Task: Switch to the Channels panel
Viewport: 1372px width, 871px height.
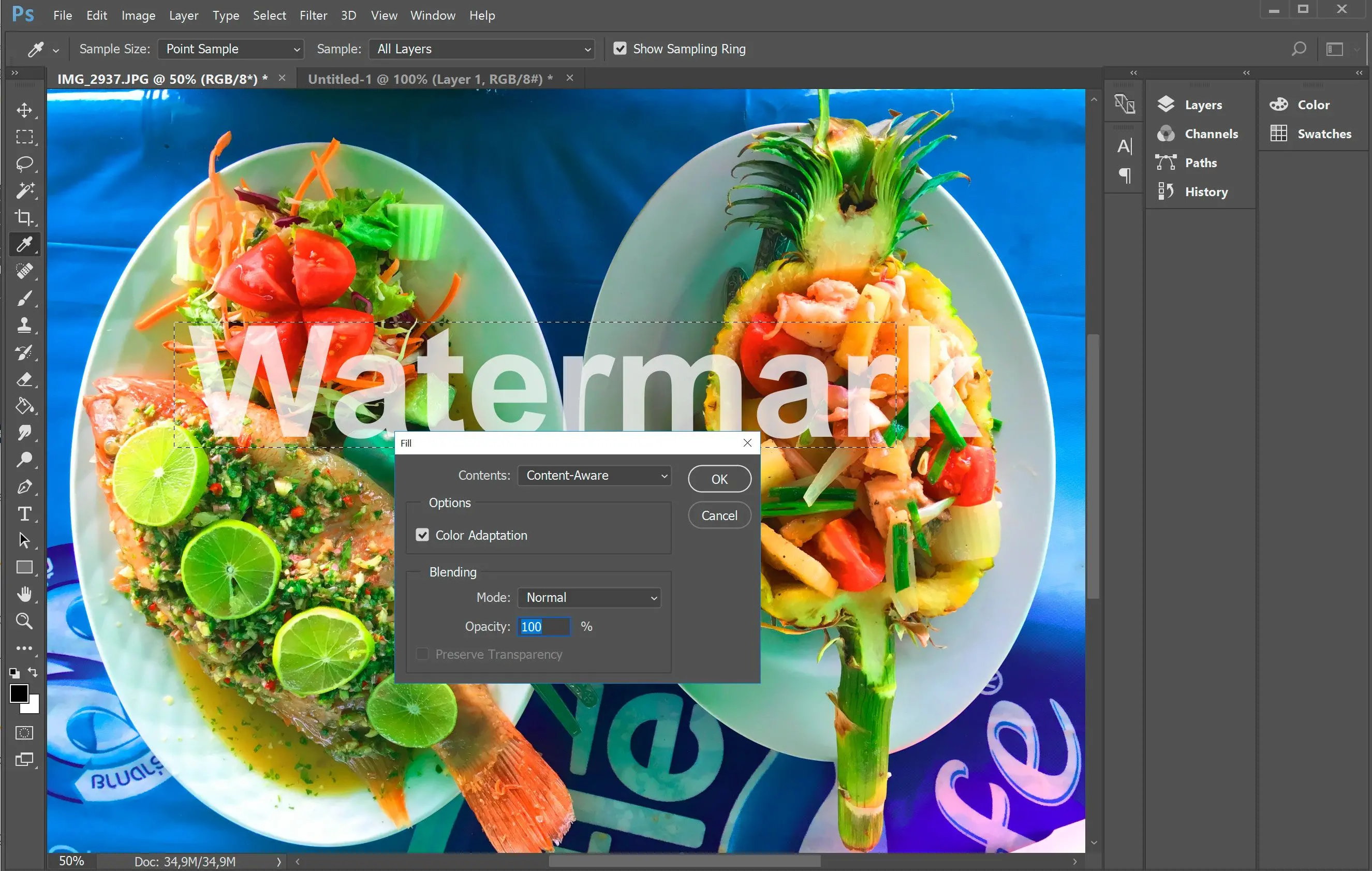Action: pyautogui.click(x=1210, y=133)
